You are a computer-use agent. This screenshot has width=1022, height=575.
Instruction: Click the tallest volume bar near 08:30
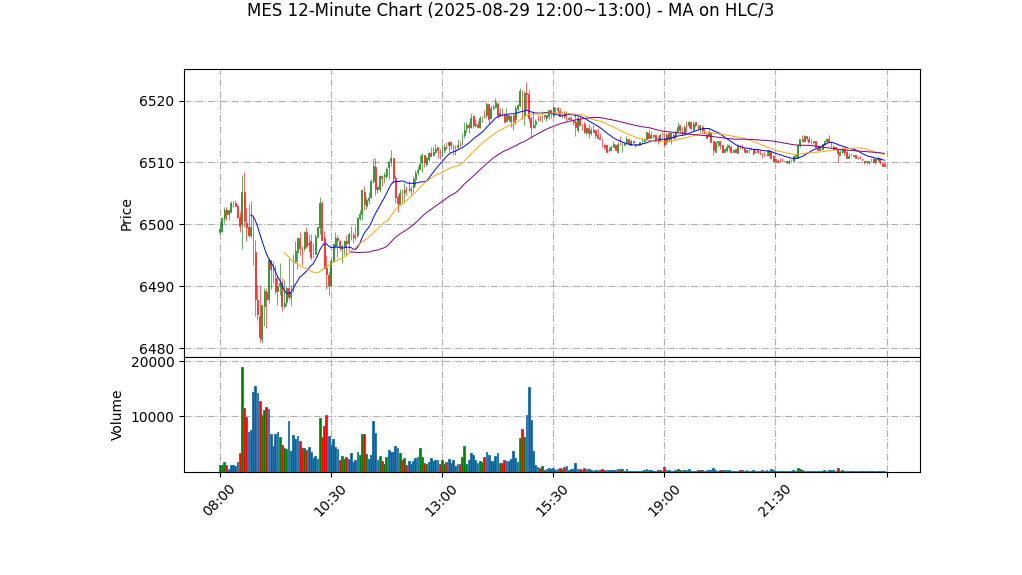242,419
